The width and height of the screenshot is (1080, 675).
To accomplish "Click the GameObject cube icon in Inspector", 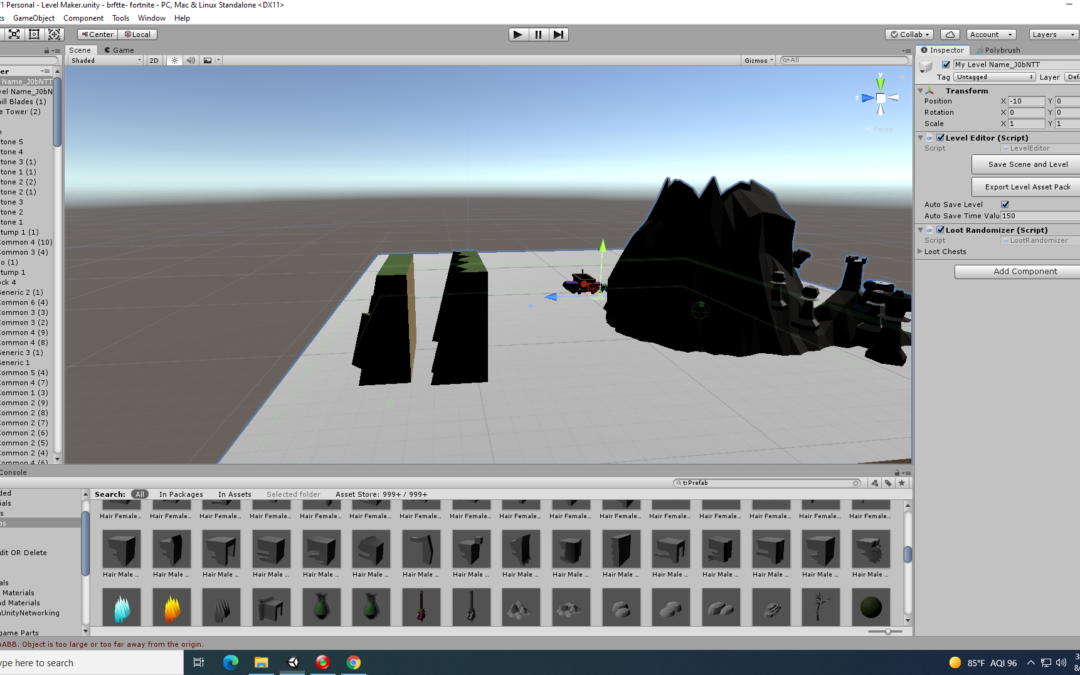I will pyautogui.click(x=926, y=67).
